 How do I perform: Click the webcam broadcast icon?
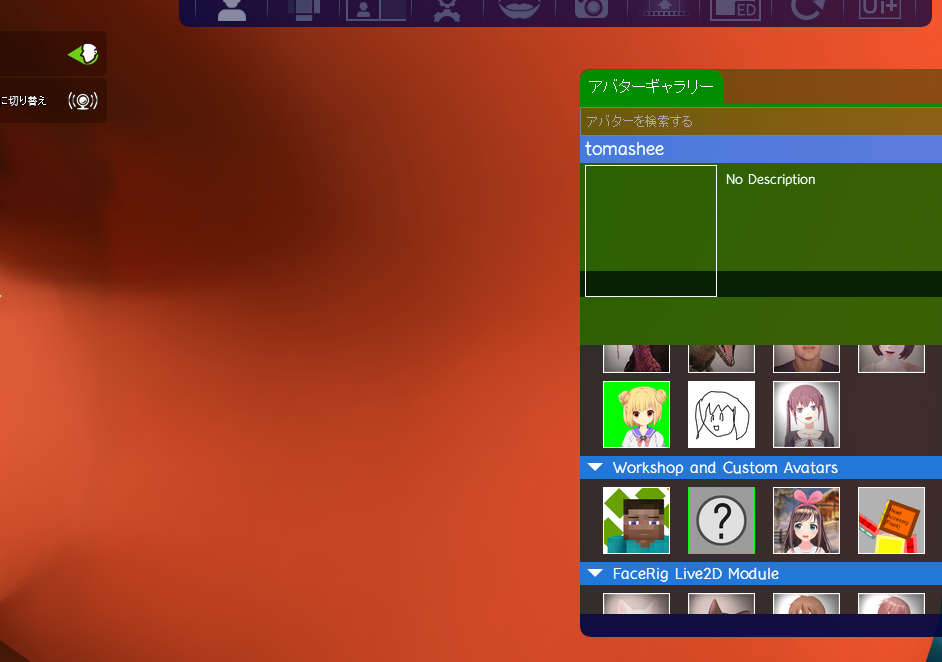83,100
